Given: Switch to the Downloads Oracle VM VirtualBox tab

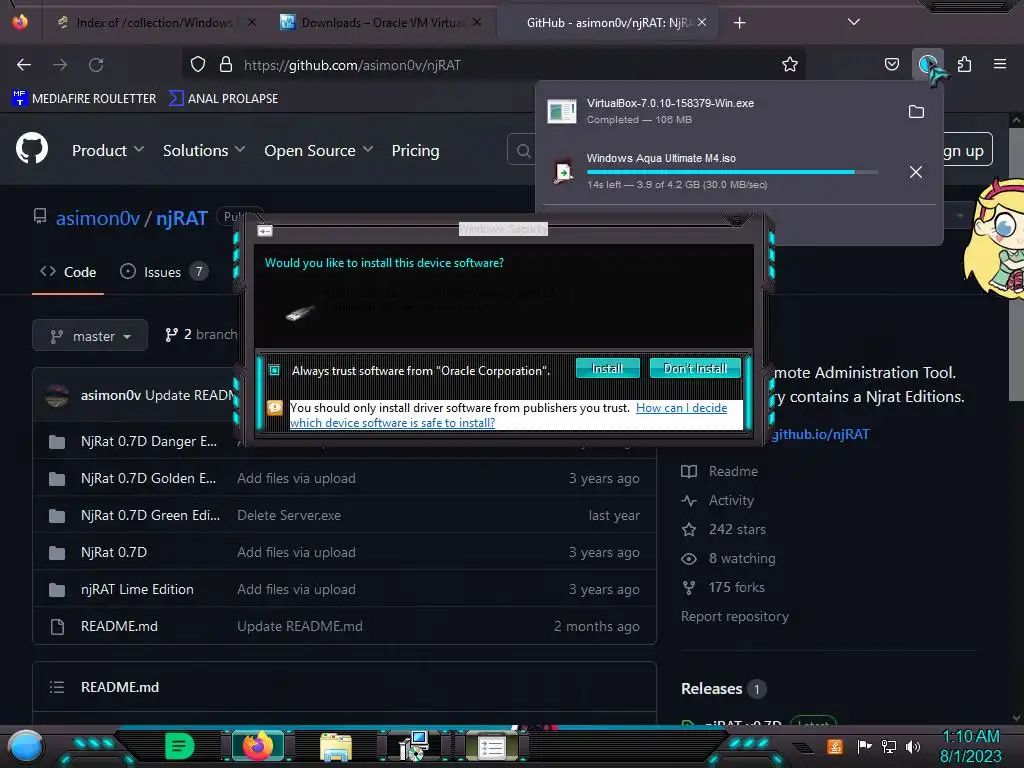Looking at the screenshot, I should [x=383, y=23].
